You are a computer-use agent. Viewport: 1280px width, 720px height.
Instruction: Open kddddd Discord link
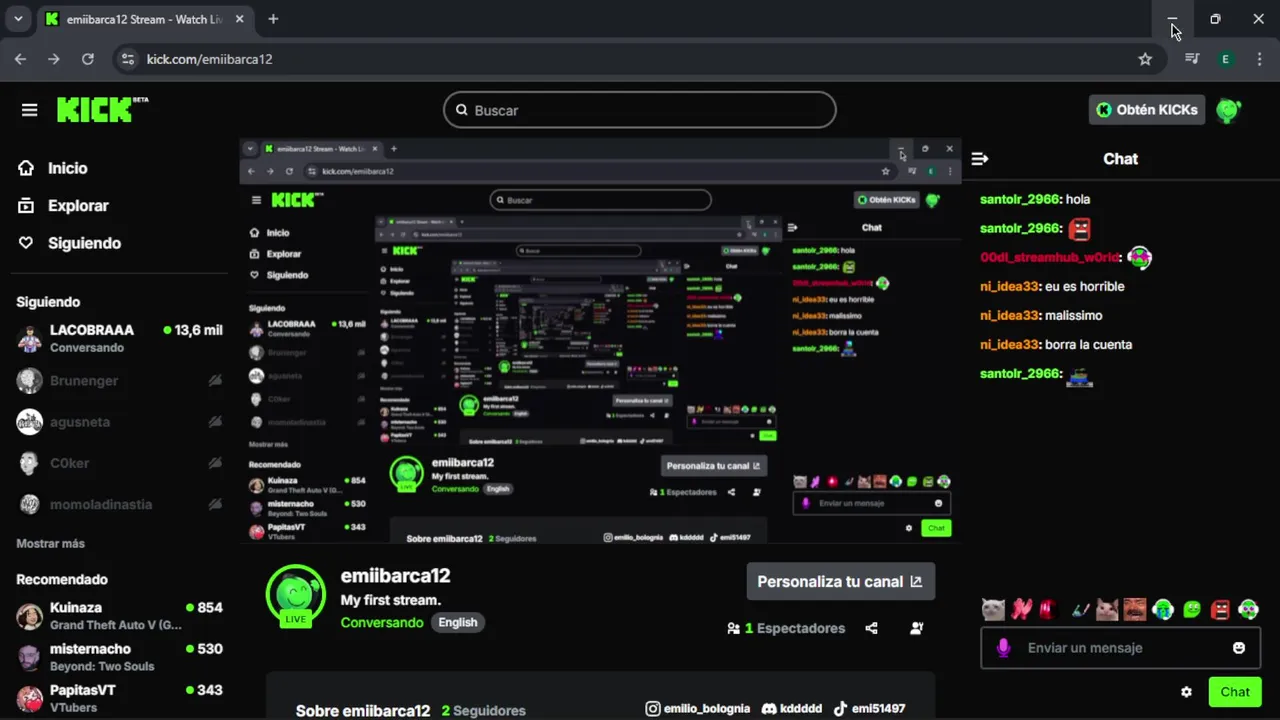click(x=792, y=708)
